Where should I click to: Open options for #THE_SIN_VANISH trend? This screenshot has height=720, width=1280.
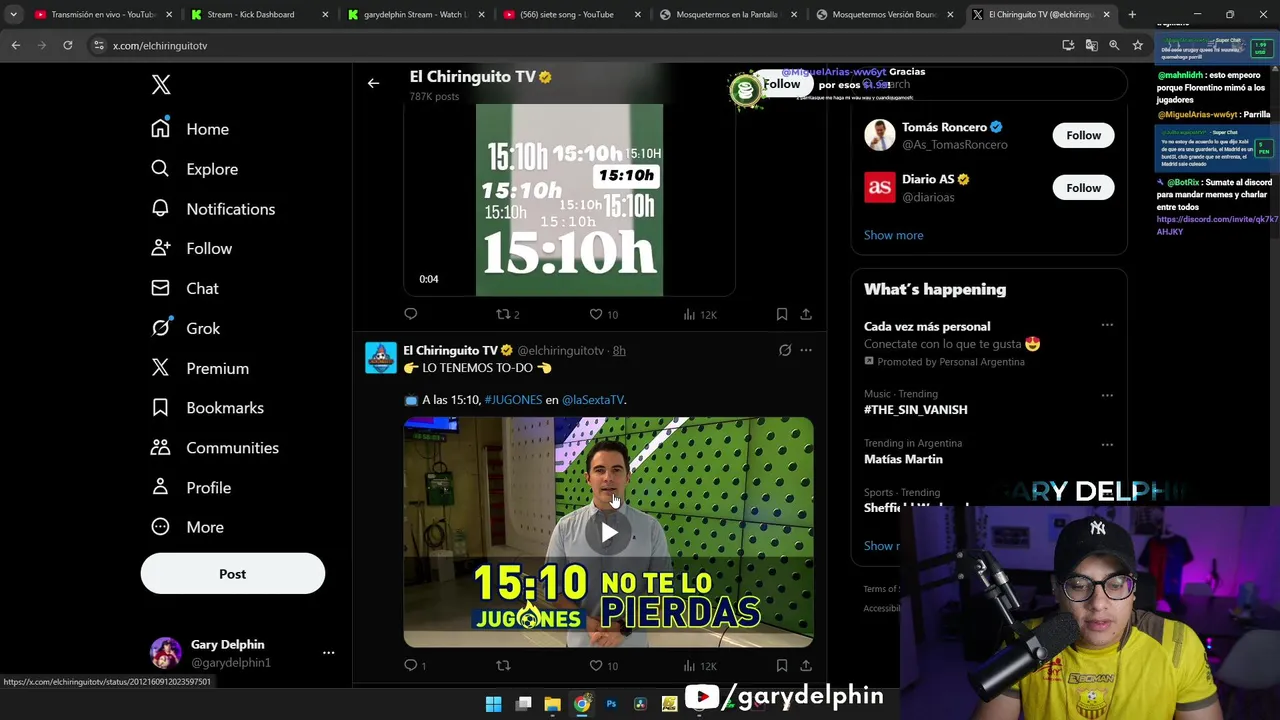[x=1107, y=395]
